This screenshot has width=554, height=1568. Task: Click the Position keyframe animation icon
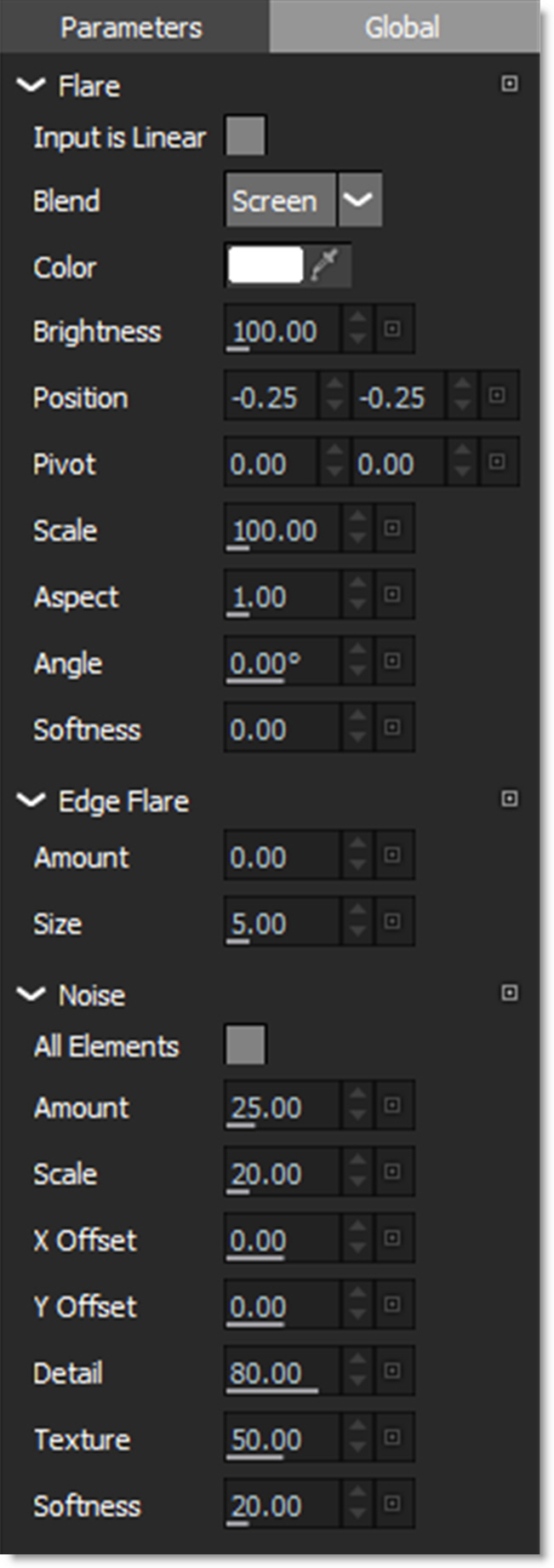click(498, 396)
